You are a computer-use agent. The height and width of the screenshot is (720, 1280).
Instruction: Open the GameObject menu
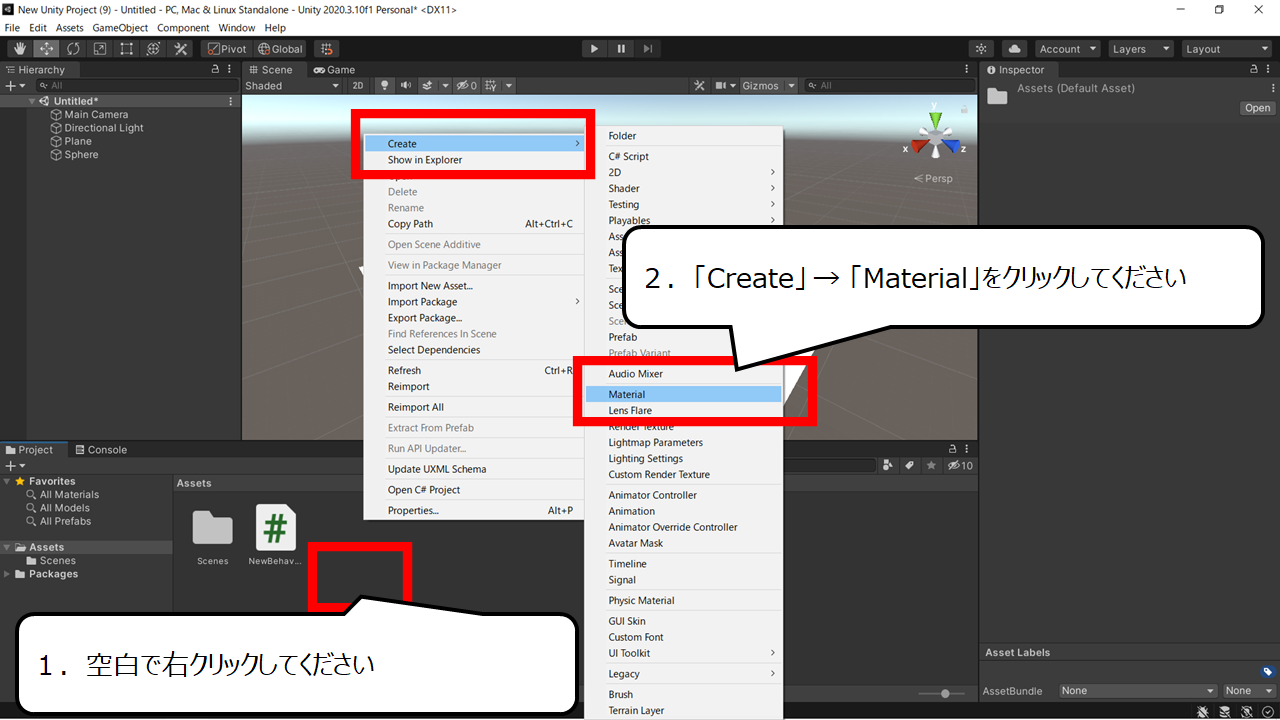[120, 28]
